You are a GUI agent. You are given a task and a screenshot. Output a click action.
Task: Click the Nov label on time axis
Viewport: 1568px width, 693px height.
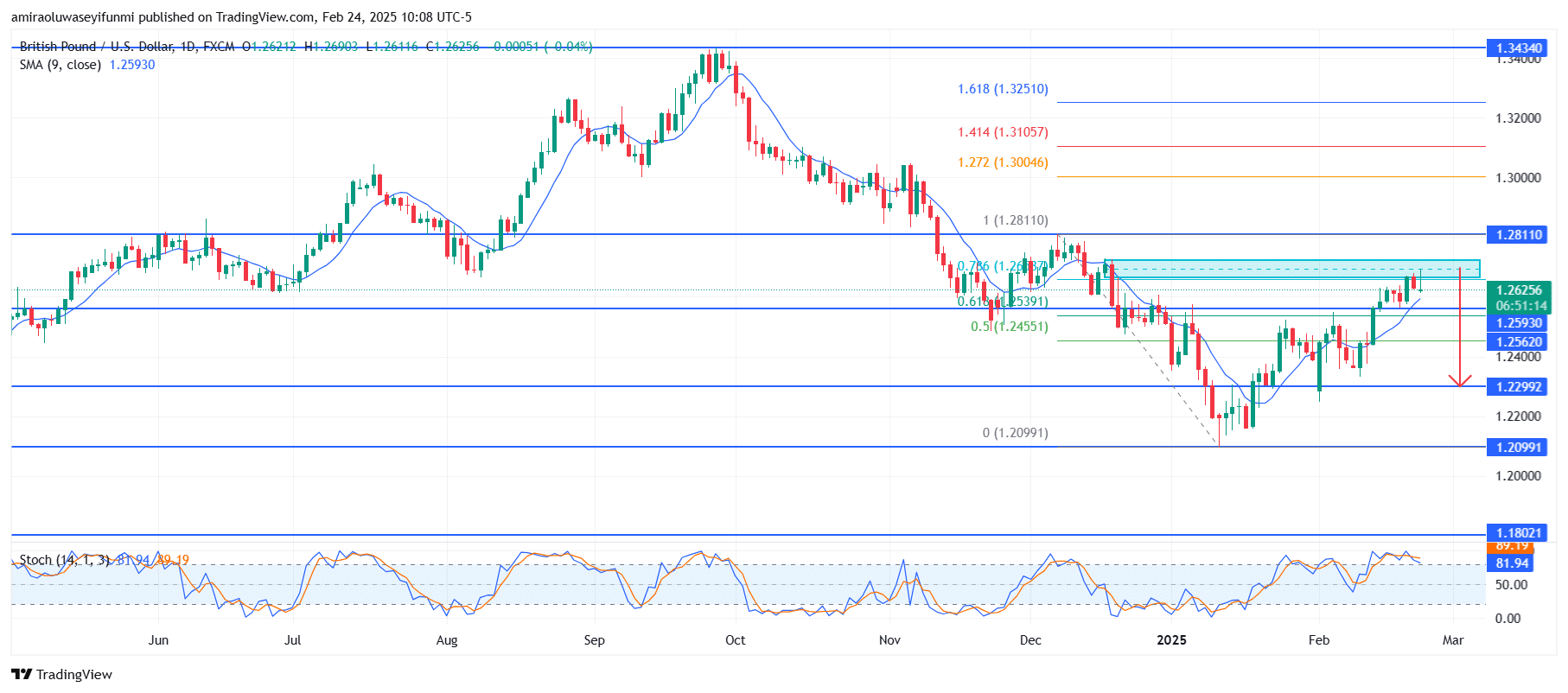[x=889, y=640]
